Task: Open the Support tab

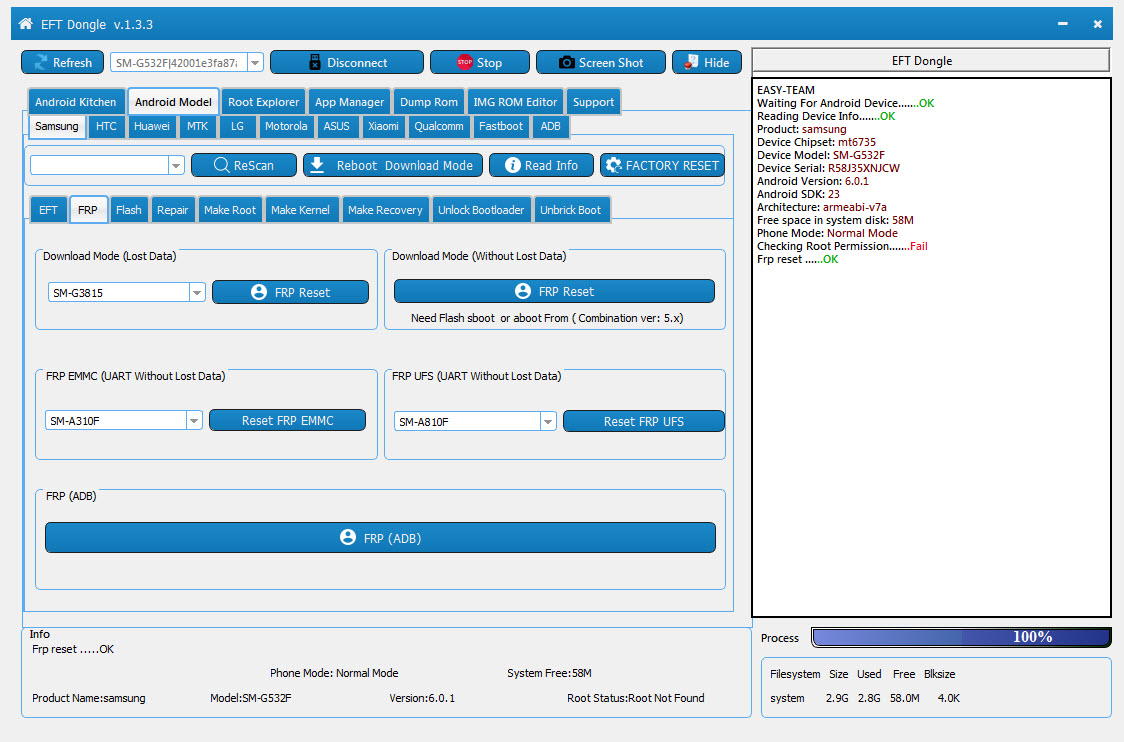Action: click(594, 102)
